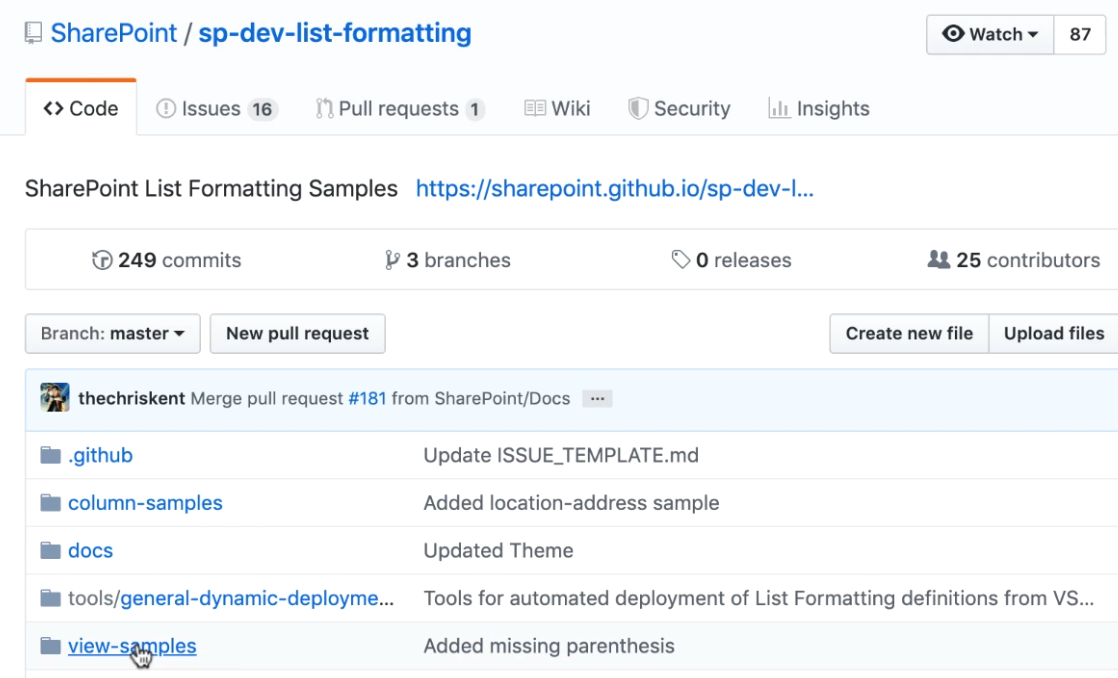Switch to the Code tab
The image size is (1118, 678).
[81, 108]
